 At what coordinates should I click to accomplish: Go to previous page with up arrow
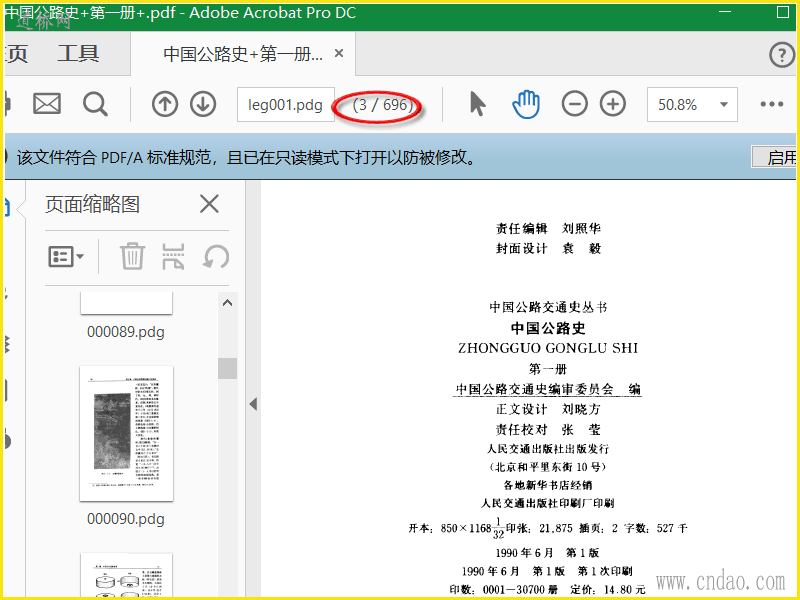[165, 104]
